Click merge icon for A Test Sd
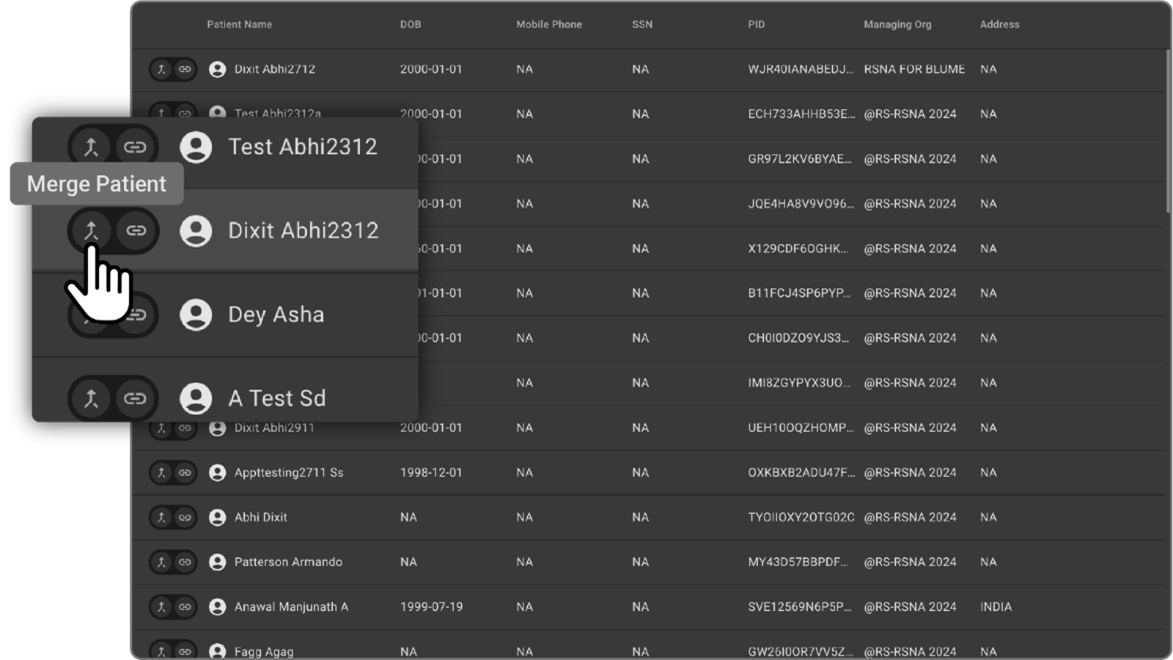The height and width of the screenshot is (660, 1173). click(92, 399)
